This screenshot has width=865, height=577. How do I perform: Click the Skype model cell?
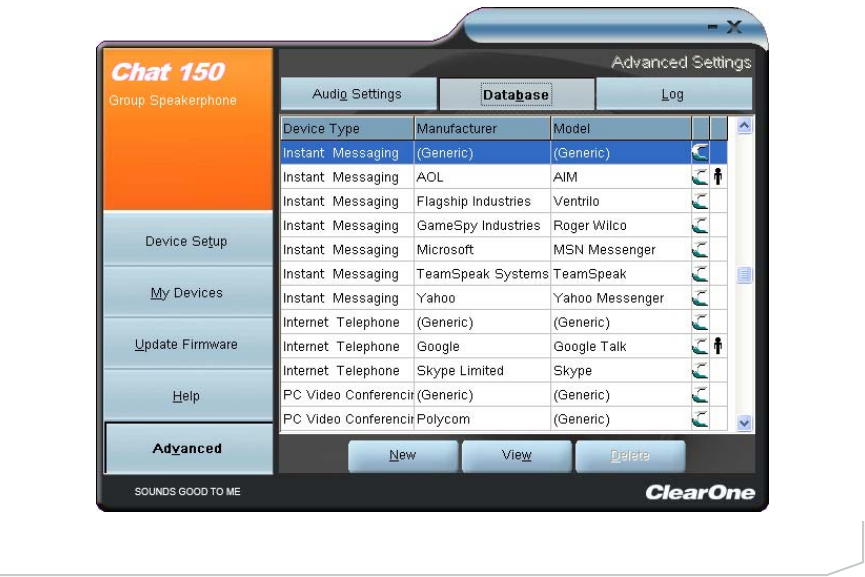pyautogui.click(x=621, y=371)
